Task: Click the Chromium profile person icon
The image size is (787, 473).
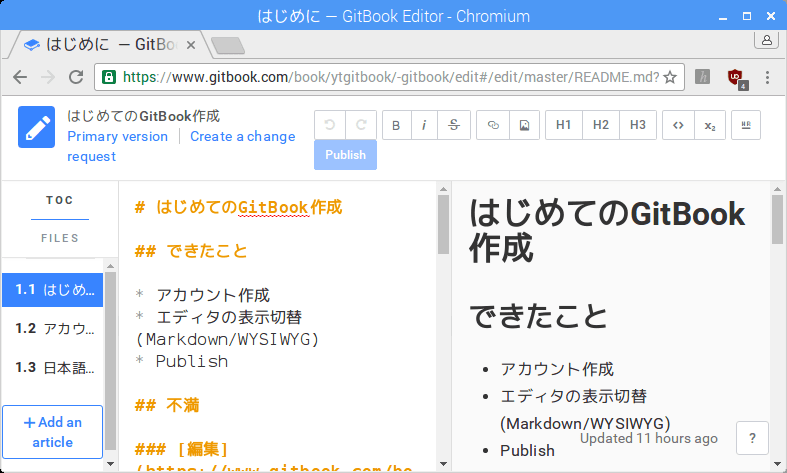Action: tap(766, 40)
